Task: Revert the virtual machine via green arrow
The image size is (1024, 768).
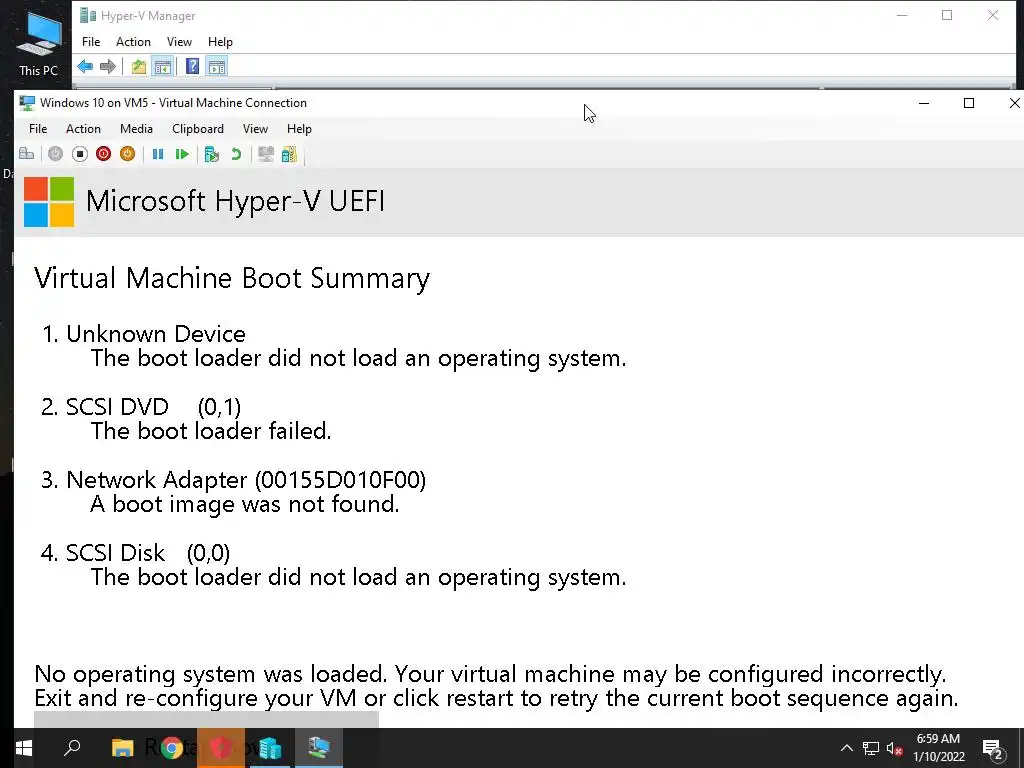Action: tap(236, 154)
